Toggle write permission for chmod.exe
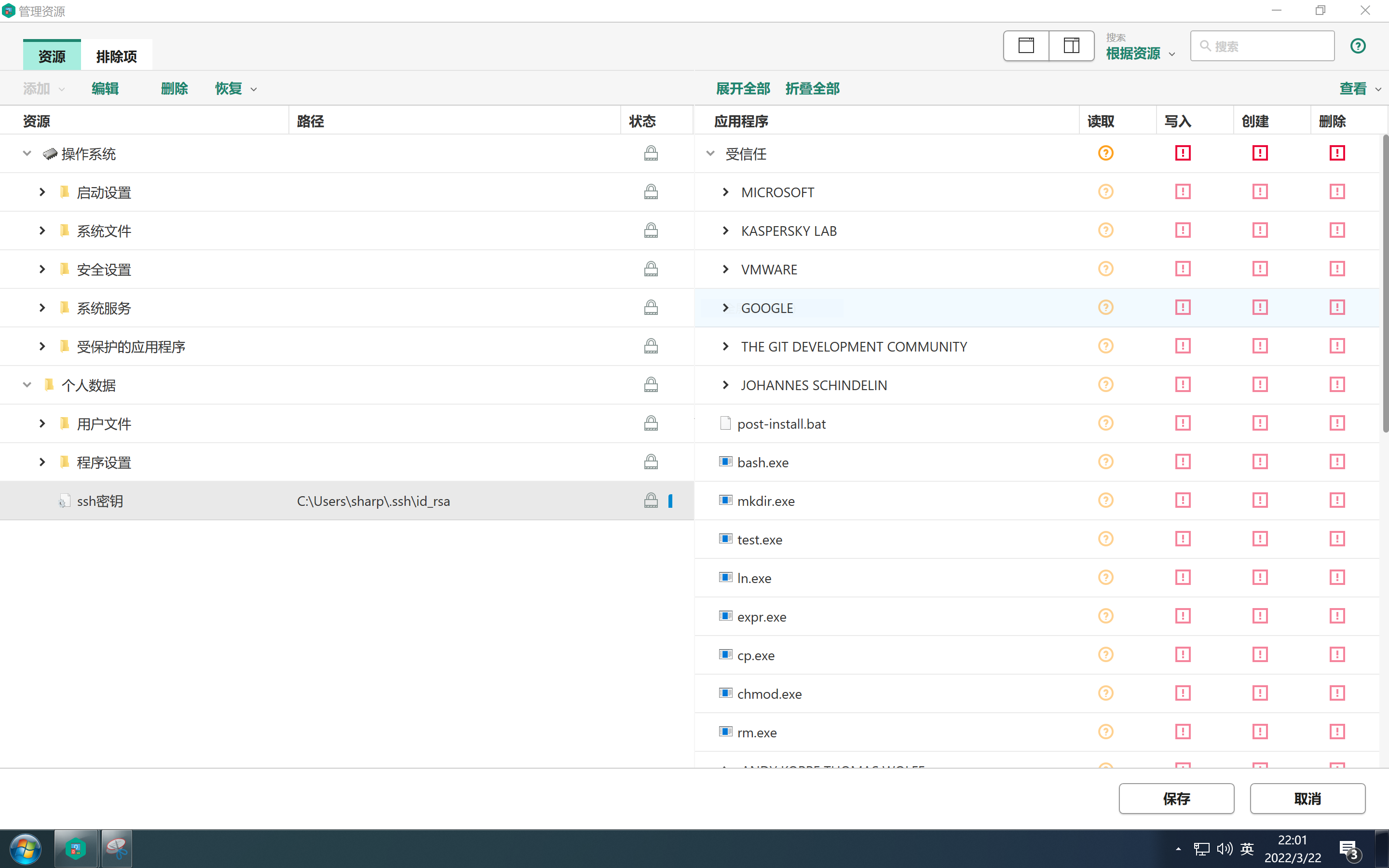 tap(1183, 693)
